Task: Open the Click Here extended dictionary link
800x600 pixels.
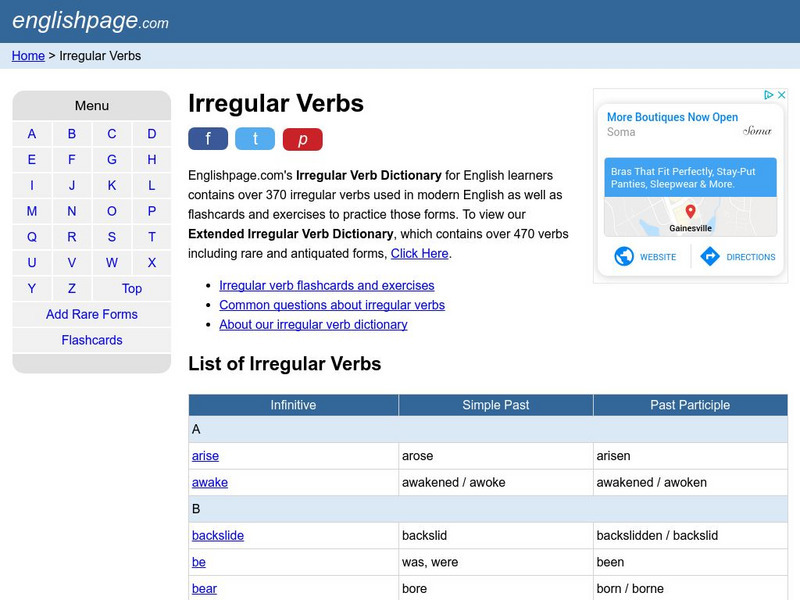Action: tap(419, 254)
